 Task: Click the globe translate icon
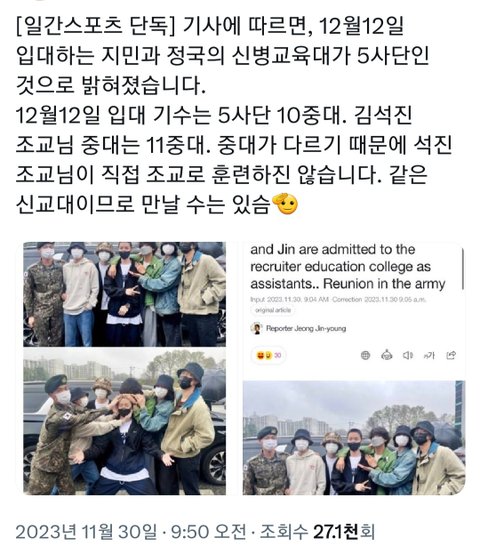pyautogui.click(x=365, y=355)
